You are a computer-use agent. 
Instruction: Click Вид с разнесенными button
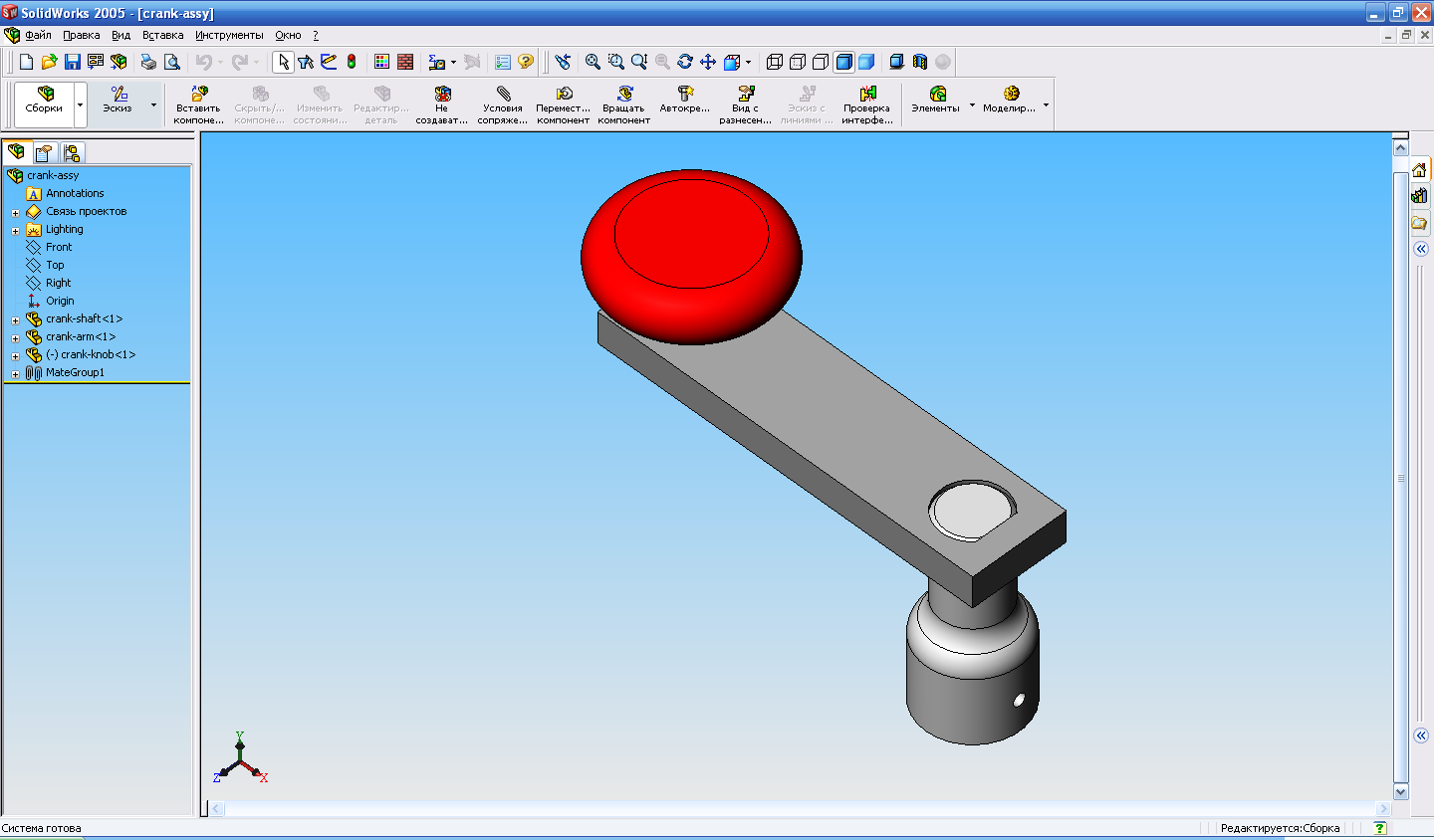click(x=745, y=105)
